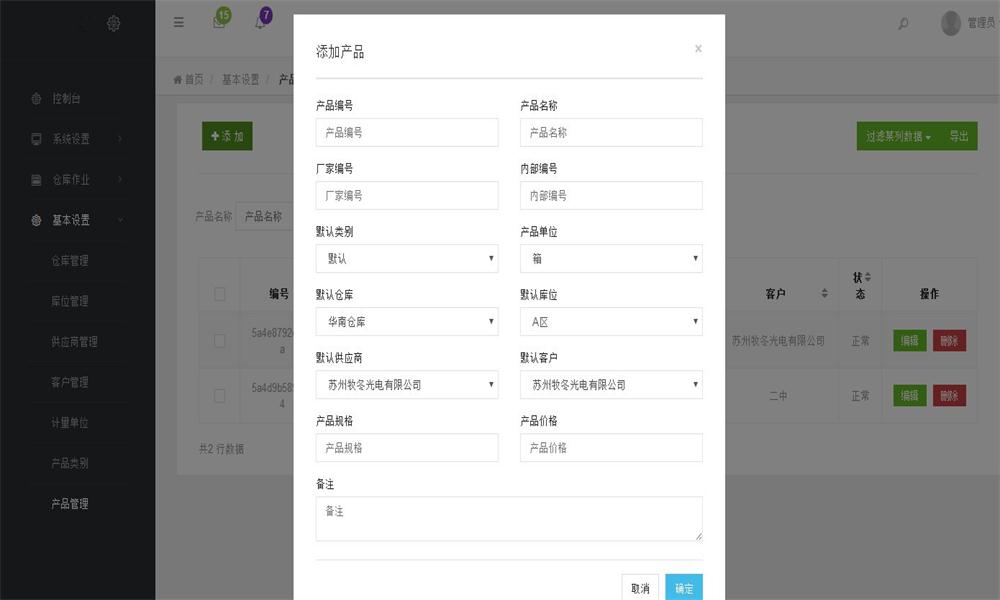Open the mail icon with badge 15
The image size is (1000, 600).
click(219, 23)
